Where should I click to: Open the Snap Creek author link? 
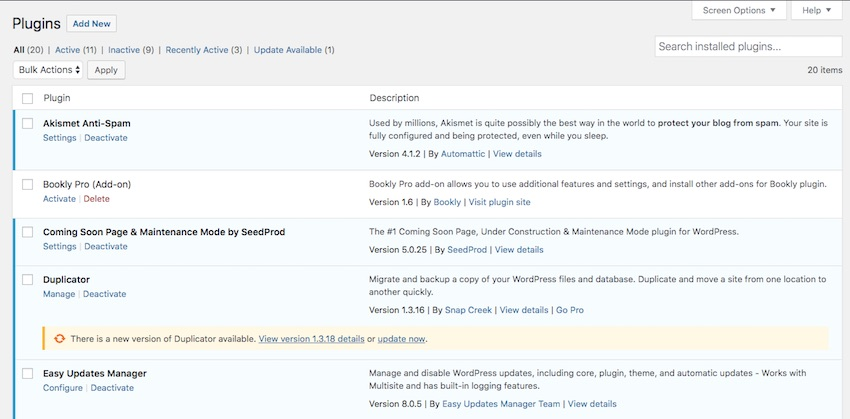[468, 310]
